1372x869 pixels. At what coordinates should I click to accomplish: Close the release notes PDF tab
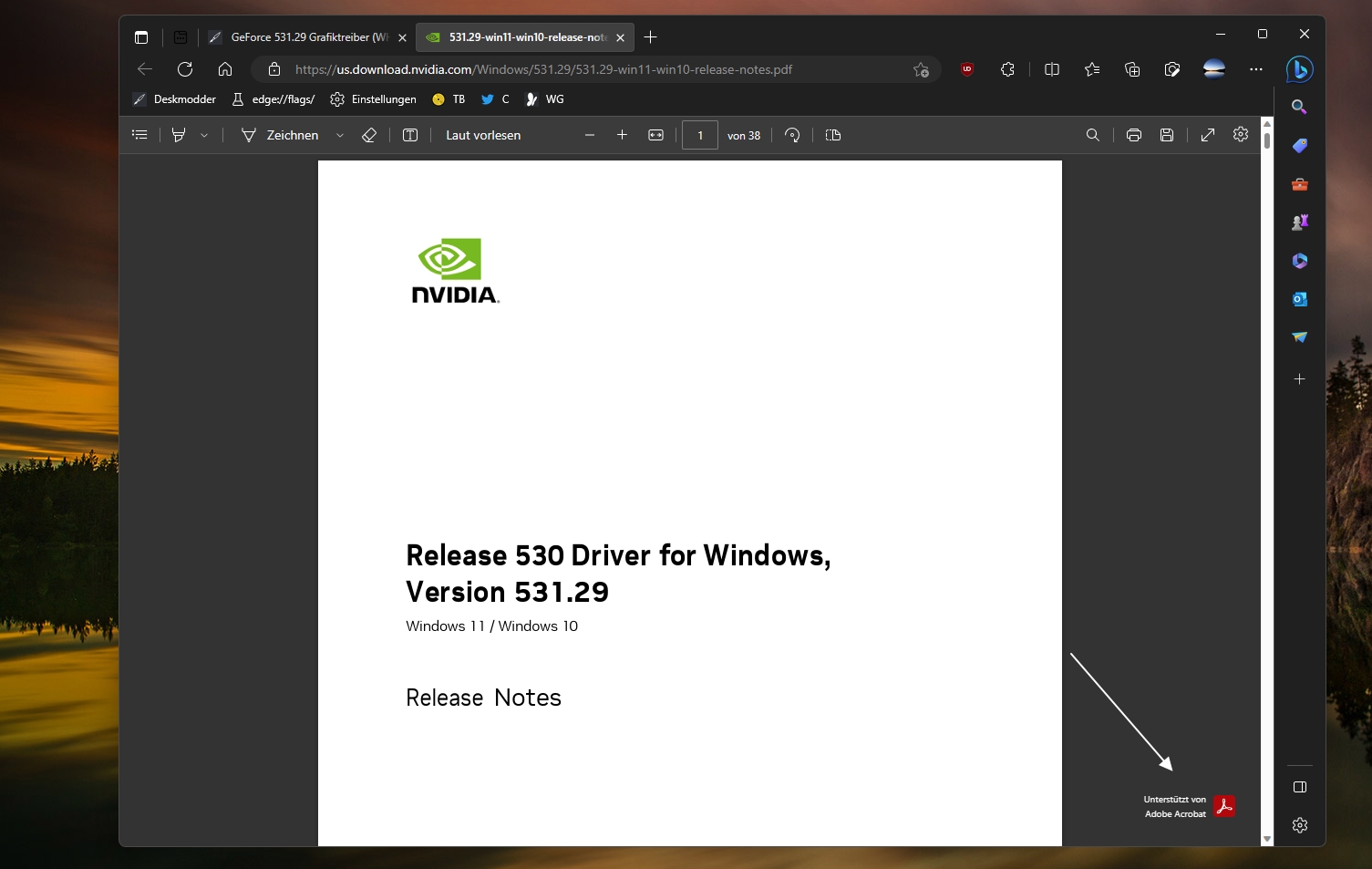(621, 37)
